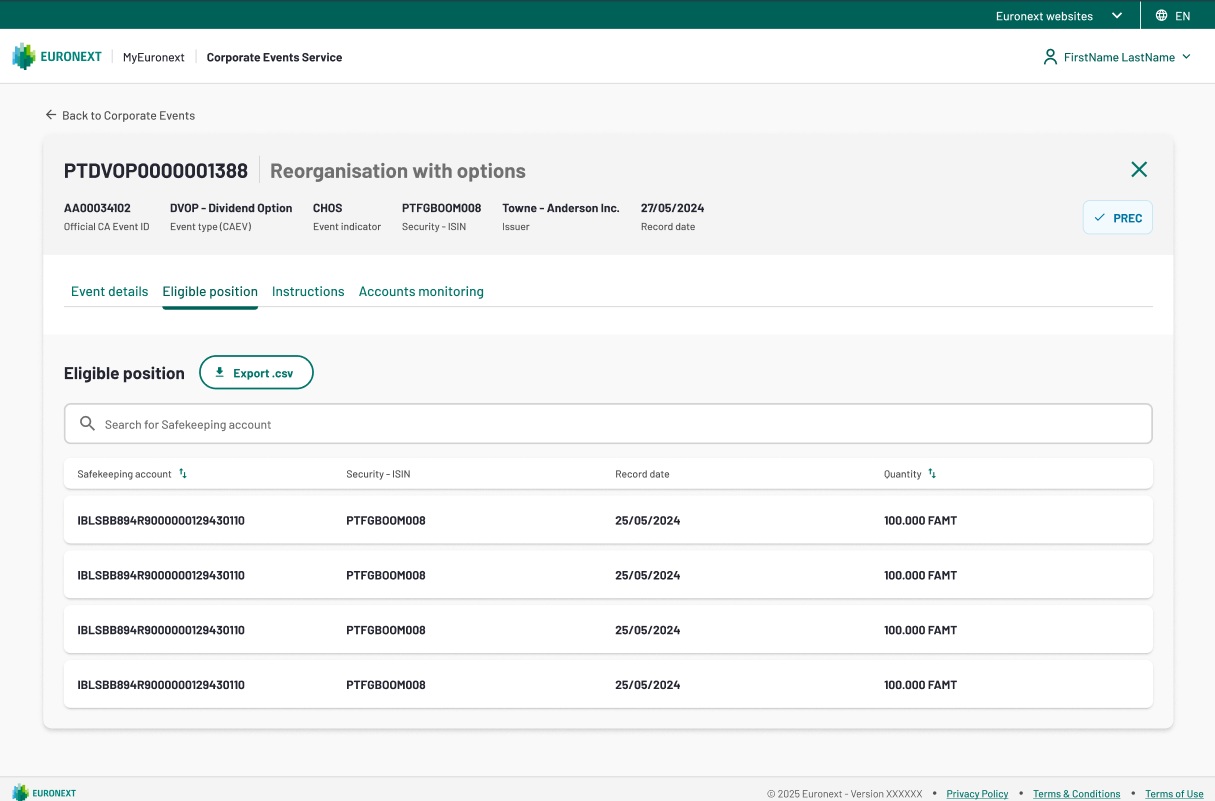Click Corporate Events Service header link
Screen dimensions: 1215x801
pos(274,57)
